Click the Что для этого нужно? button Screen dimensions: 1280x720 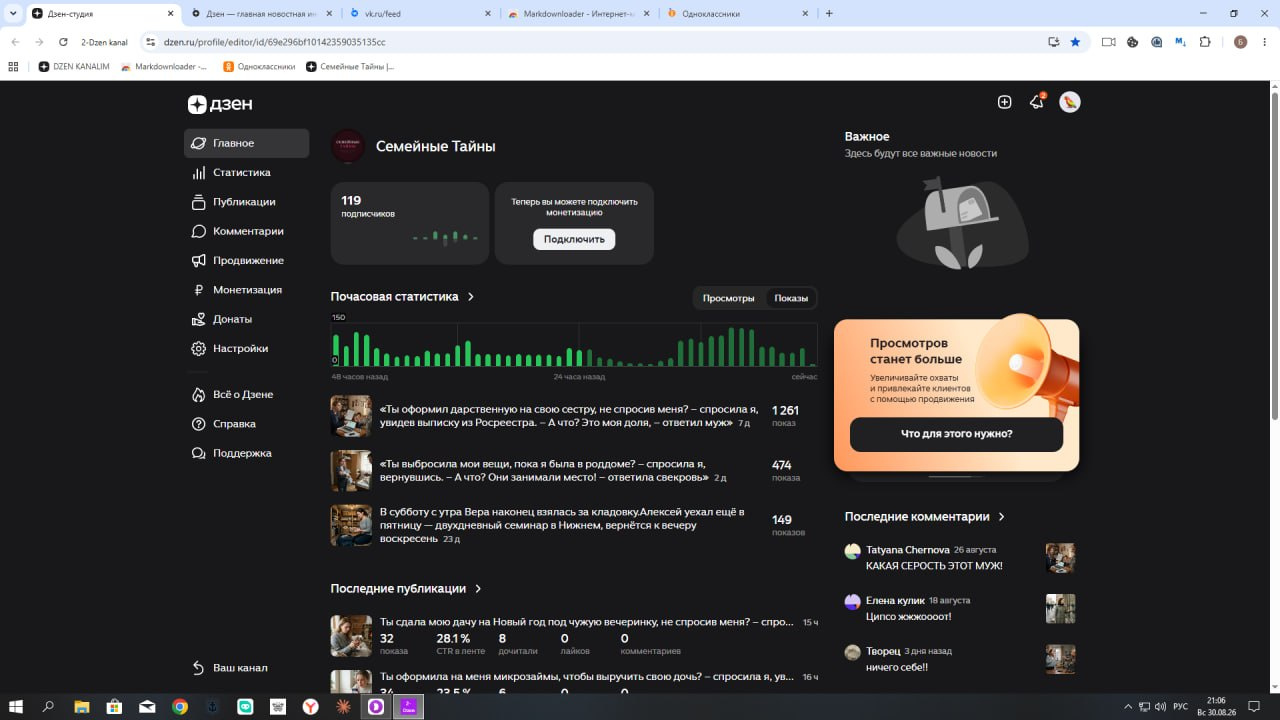[x=956, y=434]
